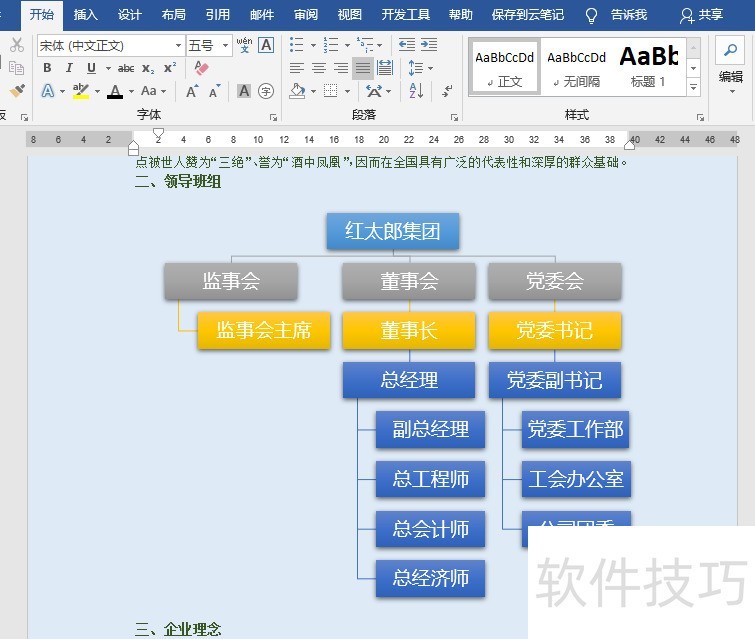755x639 pixels.
Task: Click the paragraph shading paint bucket
Action: tap(298, 91)
